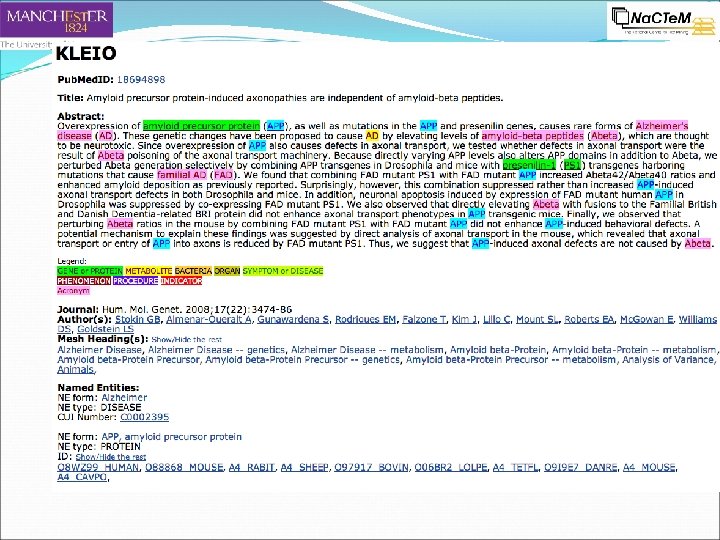Click the SYMPTOM or DISEASE legend swatch
The width and height of the screenshot is (720, 540).
283,271
